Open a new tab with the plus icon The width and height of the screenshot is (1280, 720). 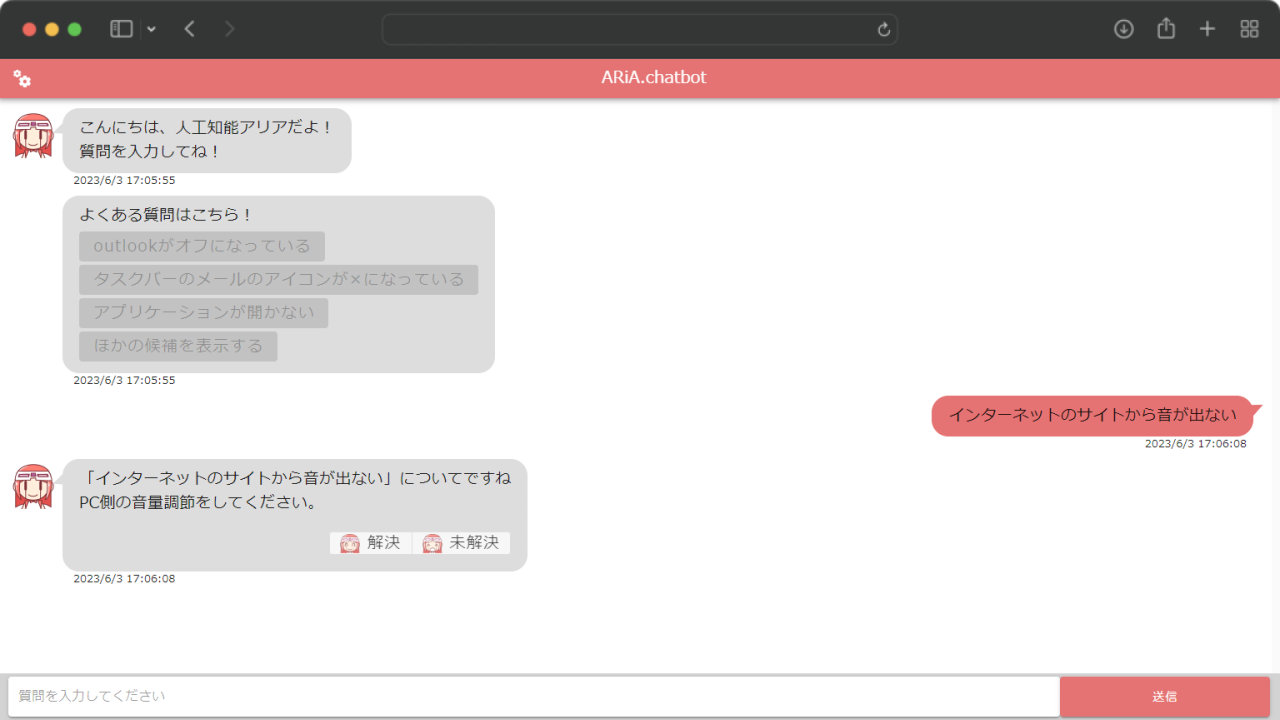click(1207, 29)
